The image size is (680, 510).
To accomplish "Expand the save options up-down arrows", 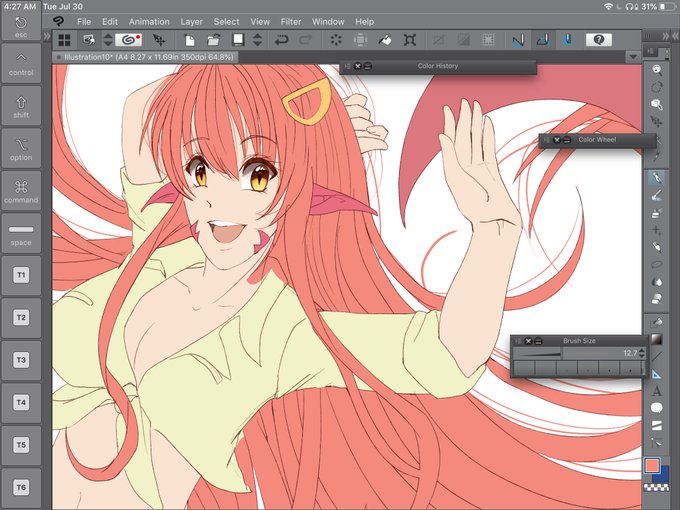I will pos(257,40).
